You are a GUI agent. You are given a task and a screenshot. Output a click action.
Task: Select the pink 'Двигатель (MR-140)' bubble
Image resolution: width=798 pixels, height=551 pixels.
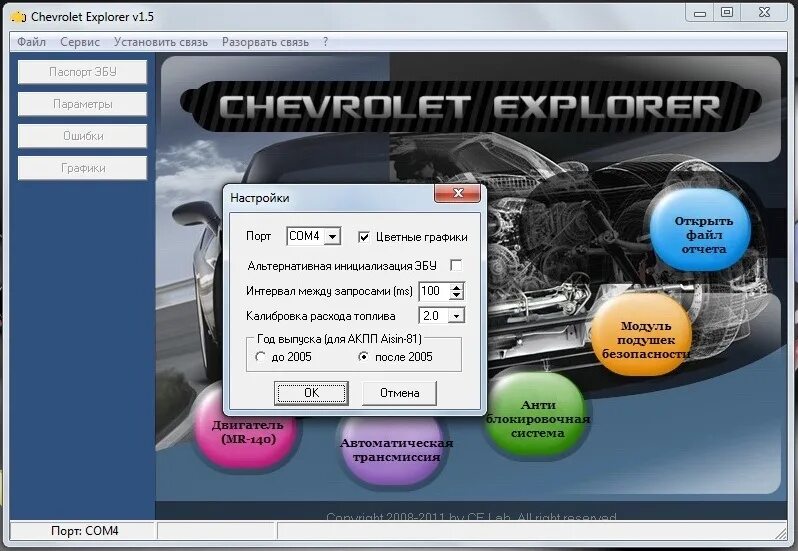(247, 428)
